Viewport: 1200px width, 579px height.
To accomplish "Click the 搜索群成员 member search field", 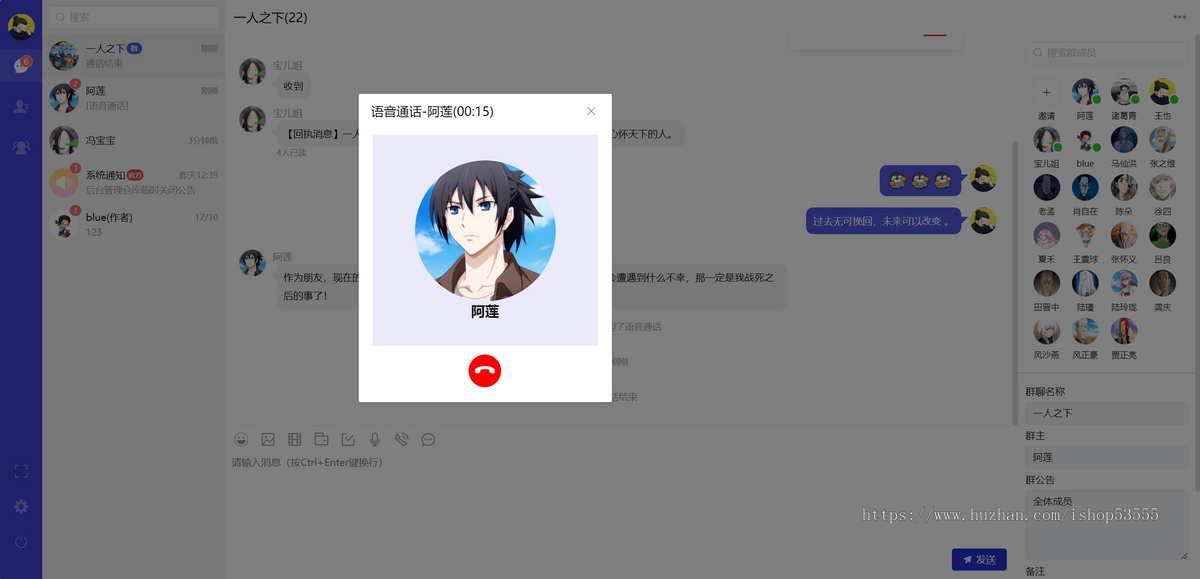I will pyautogui.click(x=1107, y=53).
